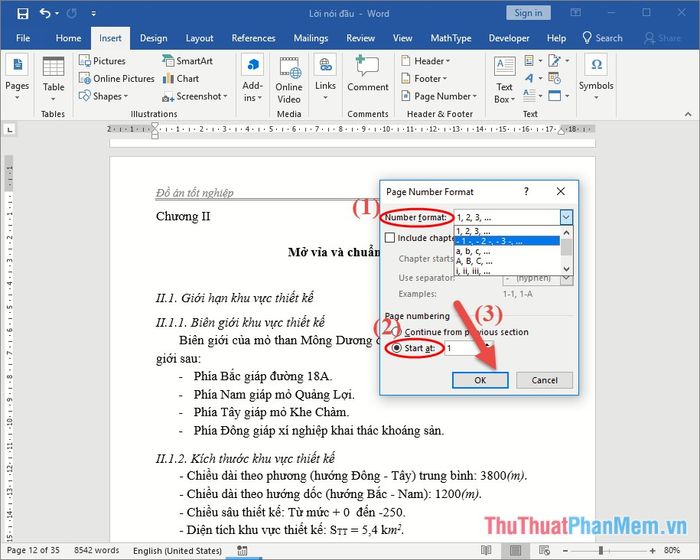
Task: Click the Table icon in the ribbon
Action: [x=53, y=74]
